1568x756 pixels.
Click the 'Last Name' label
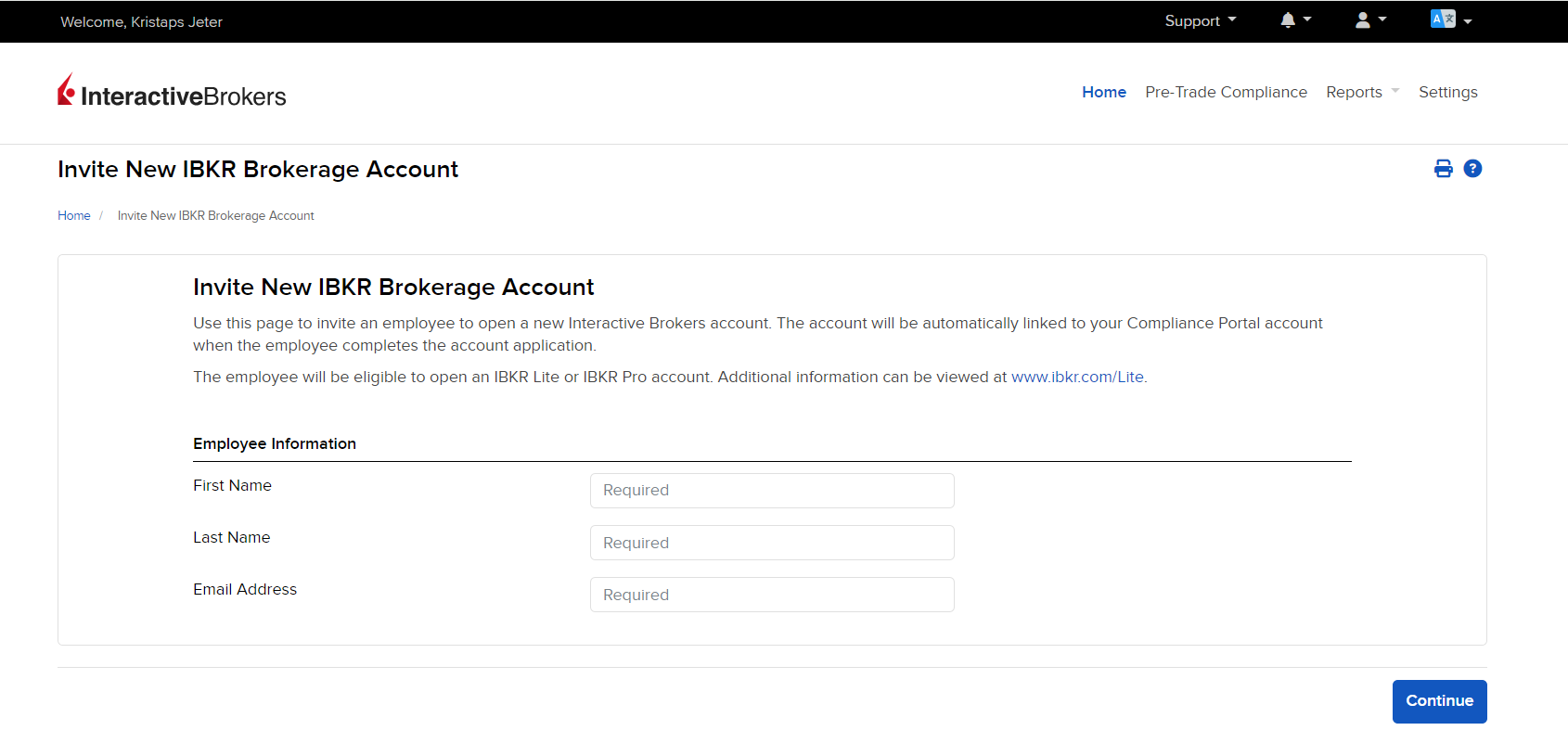[232, 537]
